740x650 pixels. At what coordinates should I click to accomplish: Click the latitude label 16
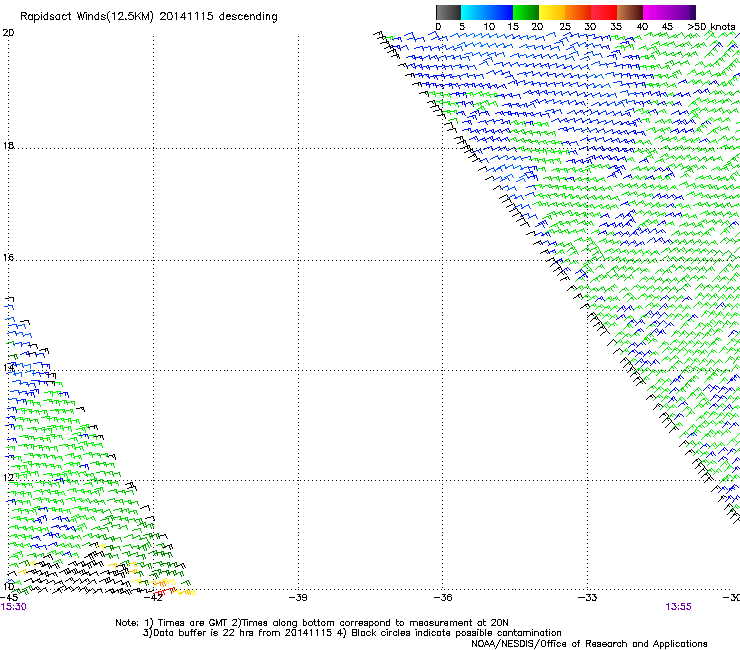pos(8,257)
